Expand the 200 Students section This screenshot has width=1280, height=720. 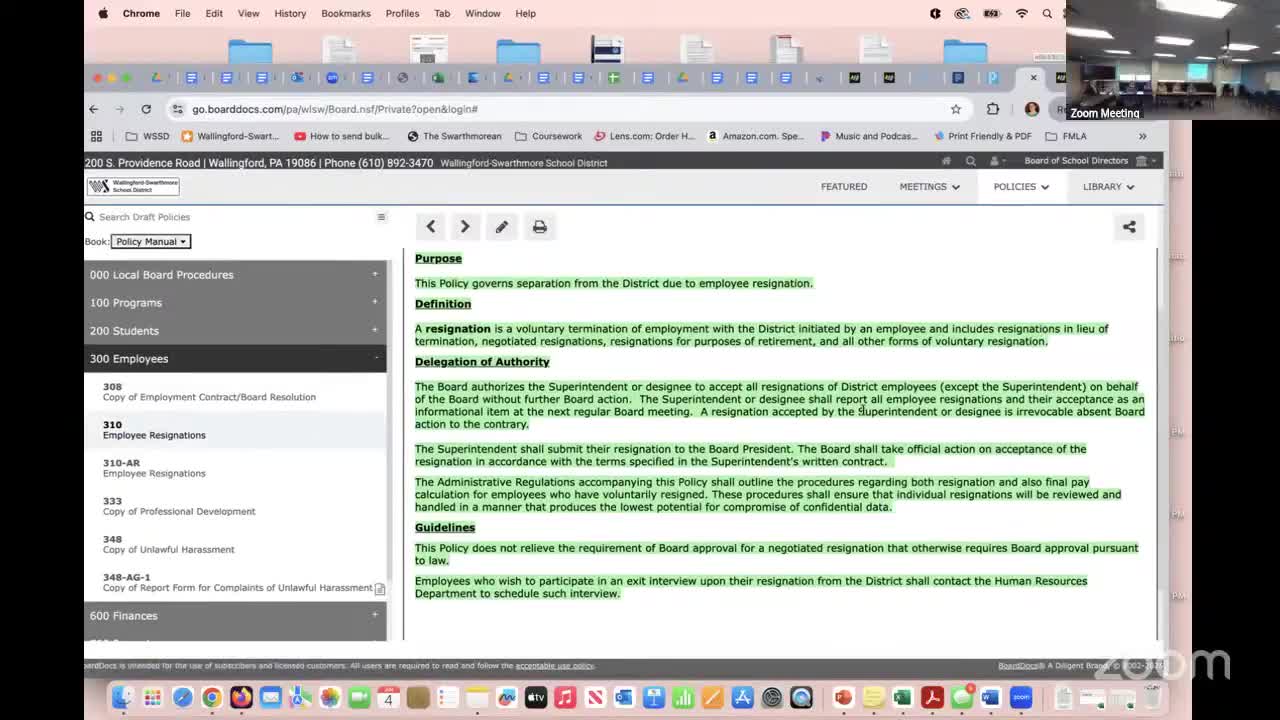pos(236,331)
